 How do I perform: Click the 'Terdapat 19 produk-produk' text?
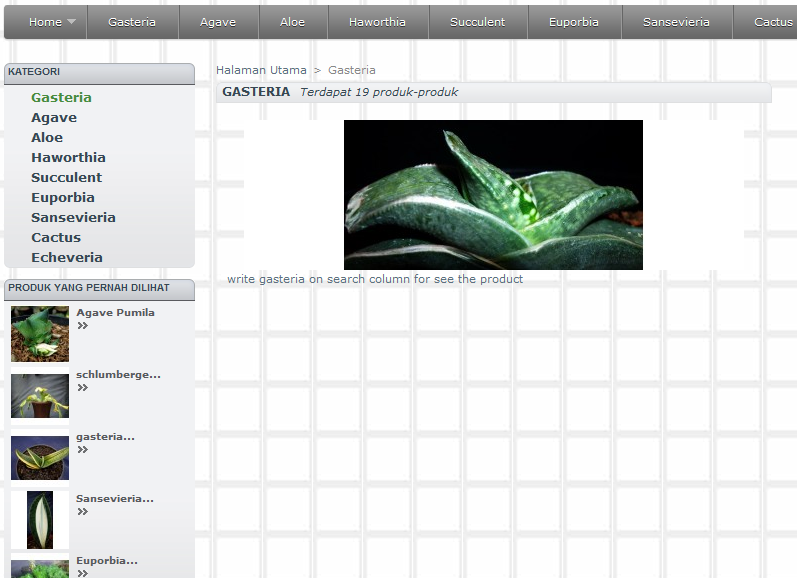point(379,92)
